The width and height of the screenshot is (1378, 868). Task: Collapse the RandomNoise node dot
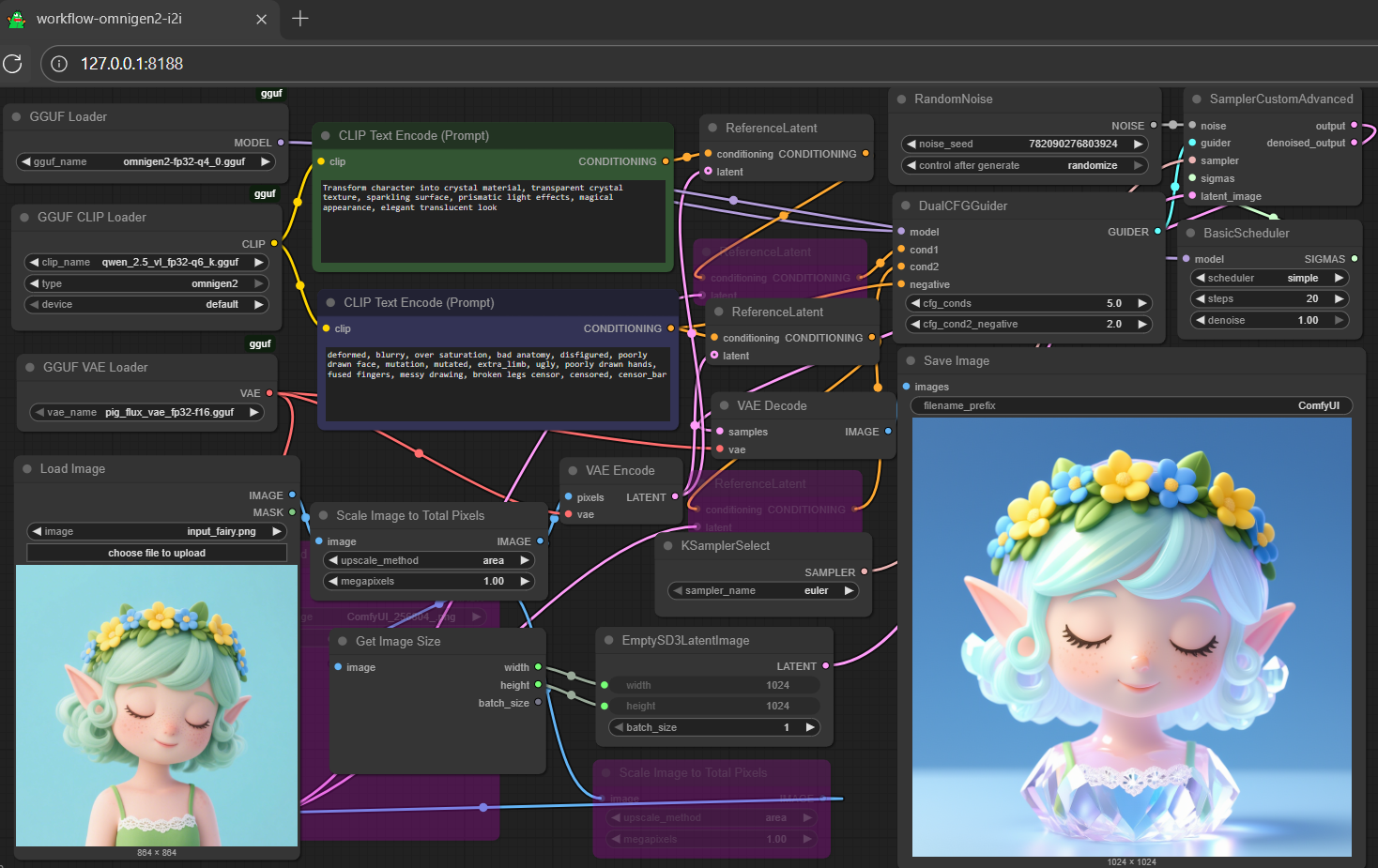[x=902, y=99]
